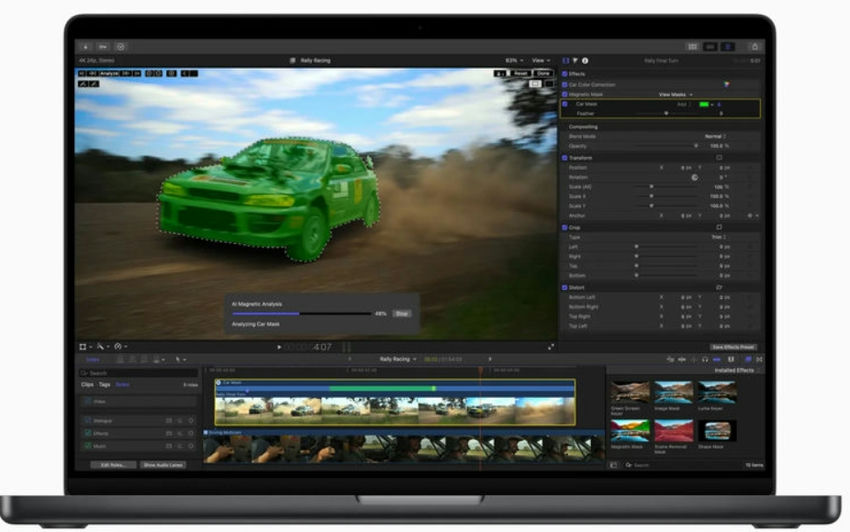Open the transform tool dropdown under viewer
The image size is (850, 532).
pos(86,347)
